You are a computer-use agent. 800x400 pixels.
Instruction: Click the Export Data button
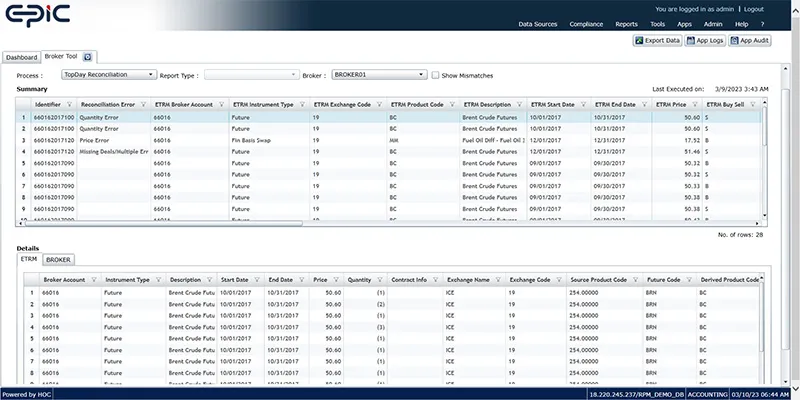(658, 40)
